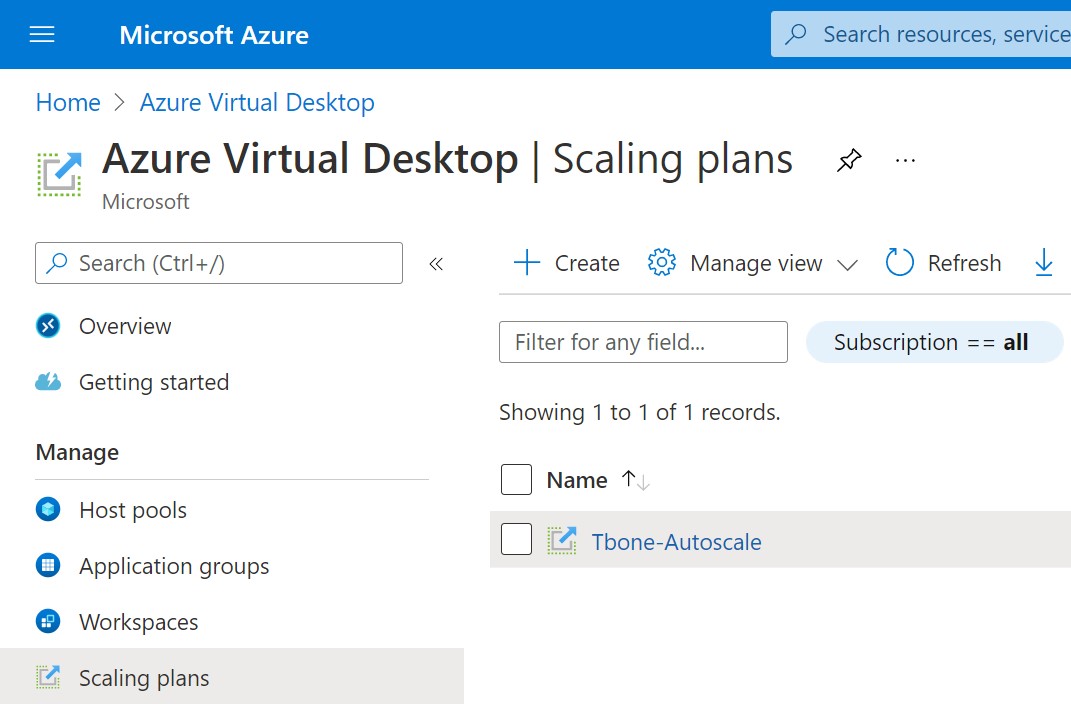The image size is (1071, 707).
Task: Click the Overview icon
Action: pos(48,326)
